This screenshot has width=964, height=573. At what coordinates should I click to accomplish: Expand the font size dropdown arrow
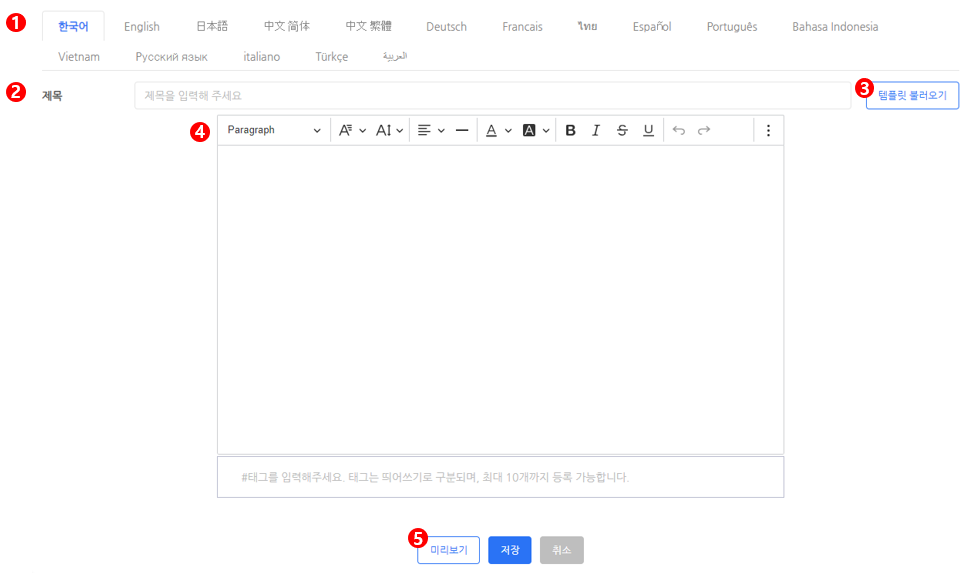pyautogui.click(x=400, y=130)
